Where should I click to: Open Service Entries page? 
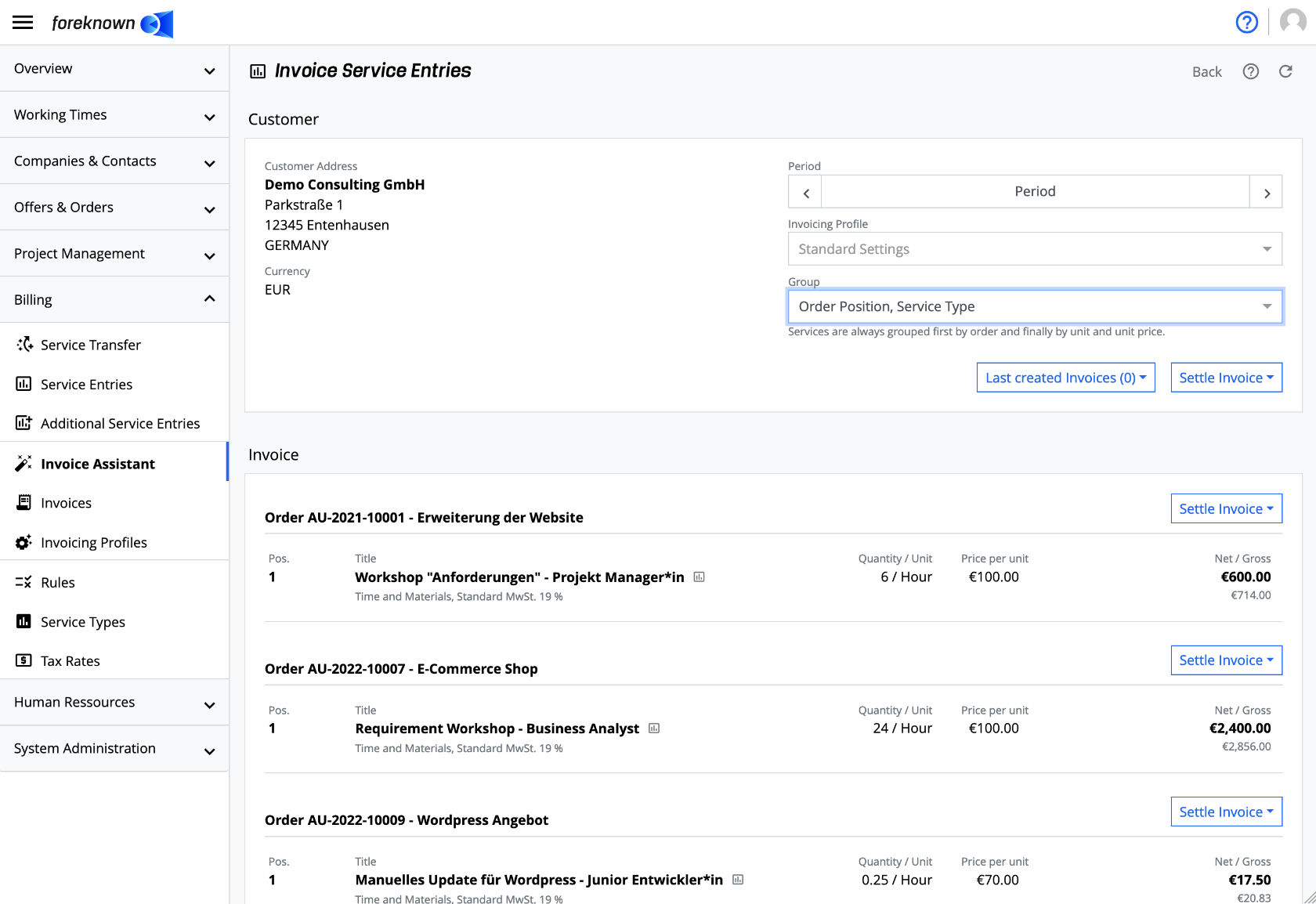114,384
